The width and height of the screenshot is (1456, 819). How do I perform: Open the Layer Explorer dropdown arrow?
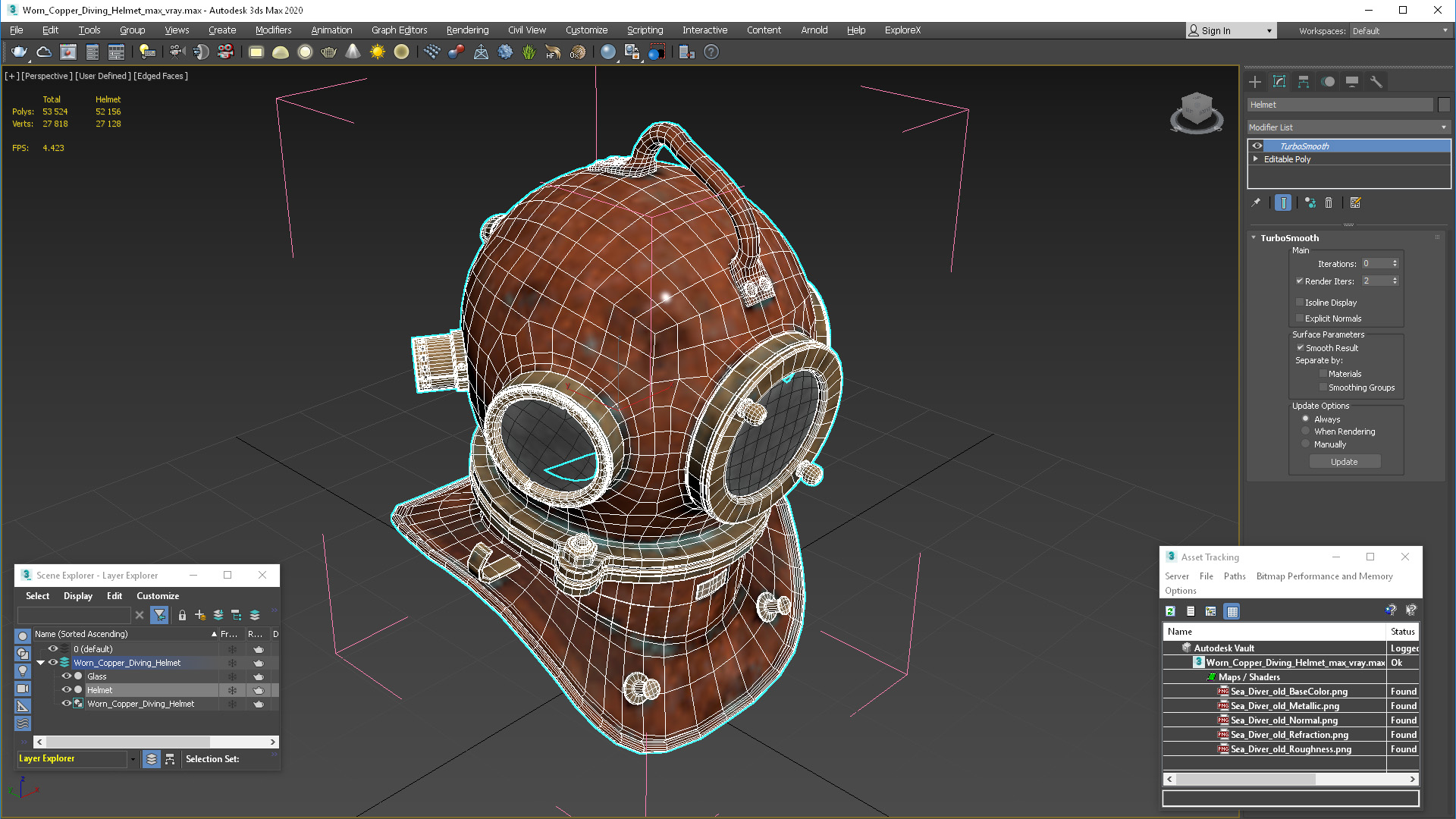click(133, 759)
